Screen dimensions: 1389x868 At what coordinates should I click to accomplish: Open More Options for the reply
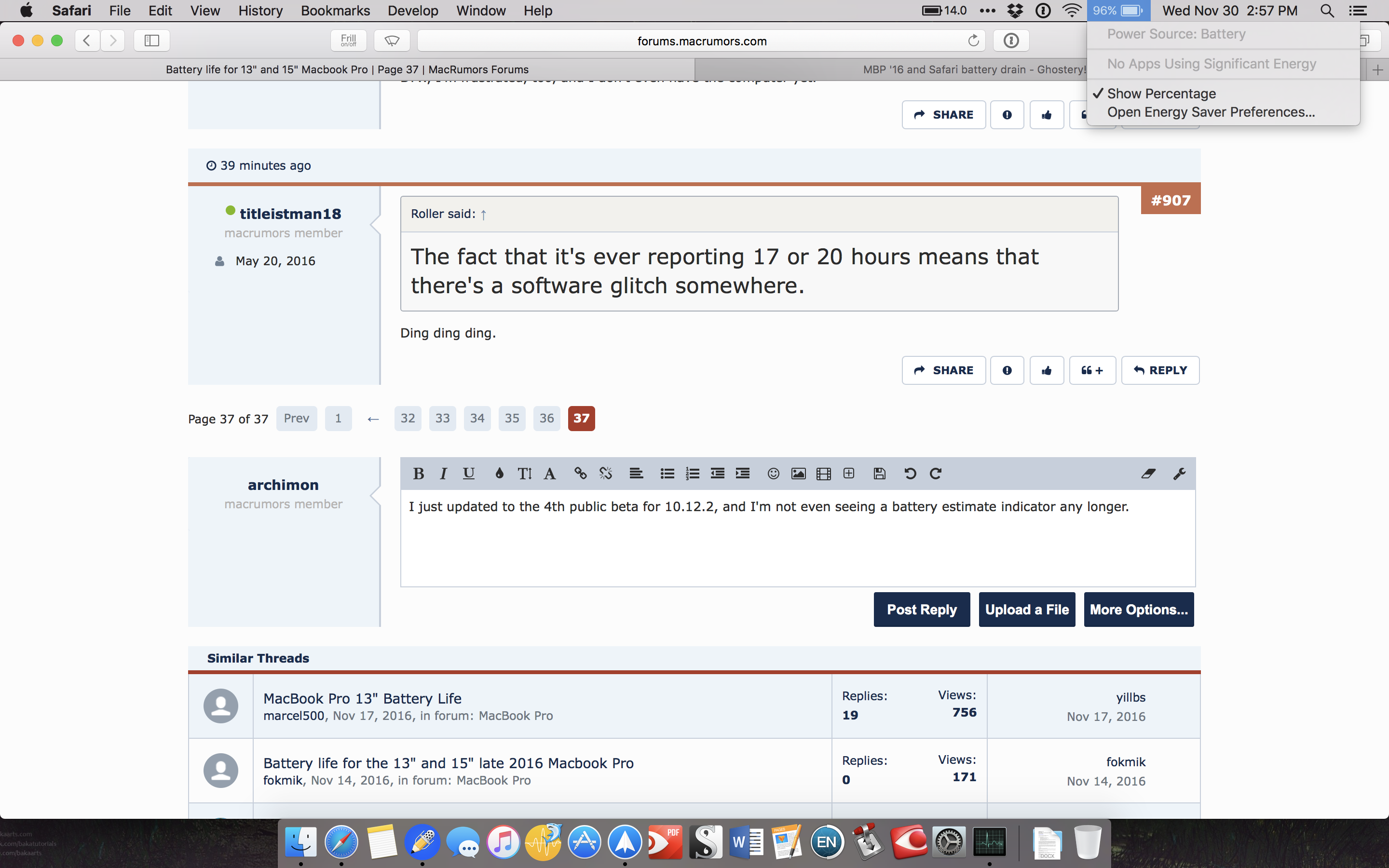point(1139,609)
